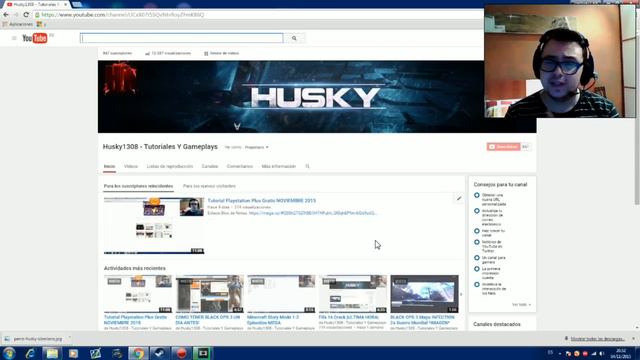Open Gestor de vídeos
This screenshot has width=640, height=360.
click(x=222, y=53)
